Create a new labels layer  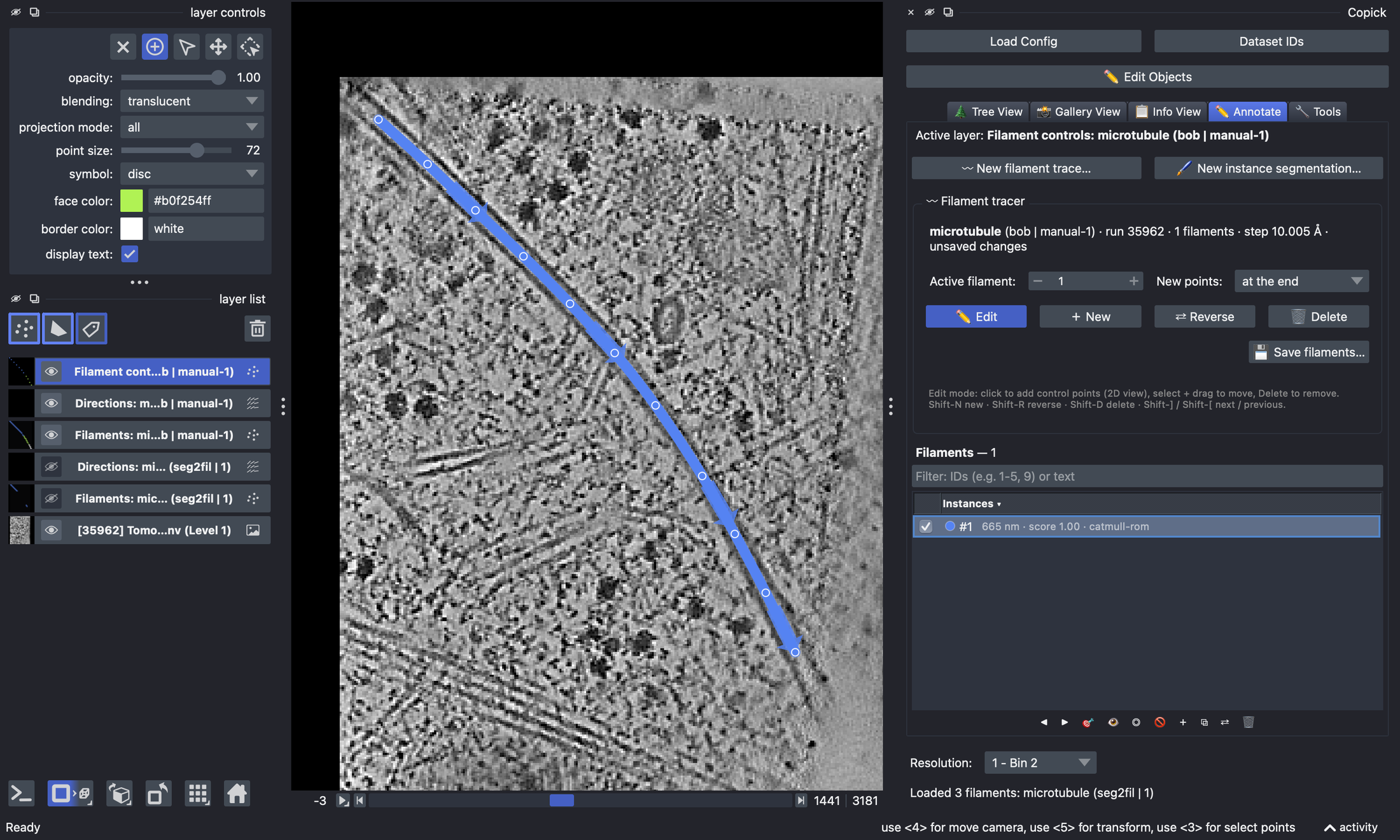92,328
